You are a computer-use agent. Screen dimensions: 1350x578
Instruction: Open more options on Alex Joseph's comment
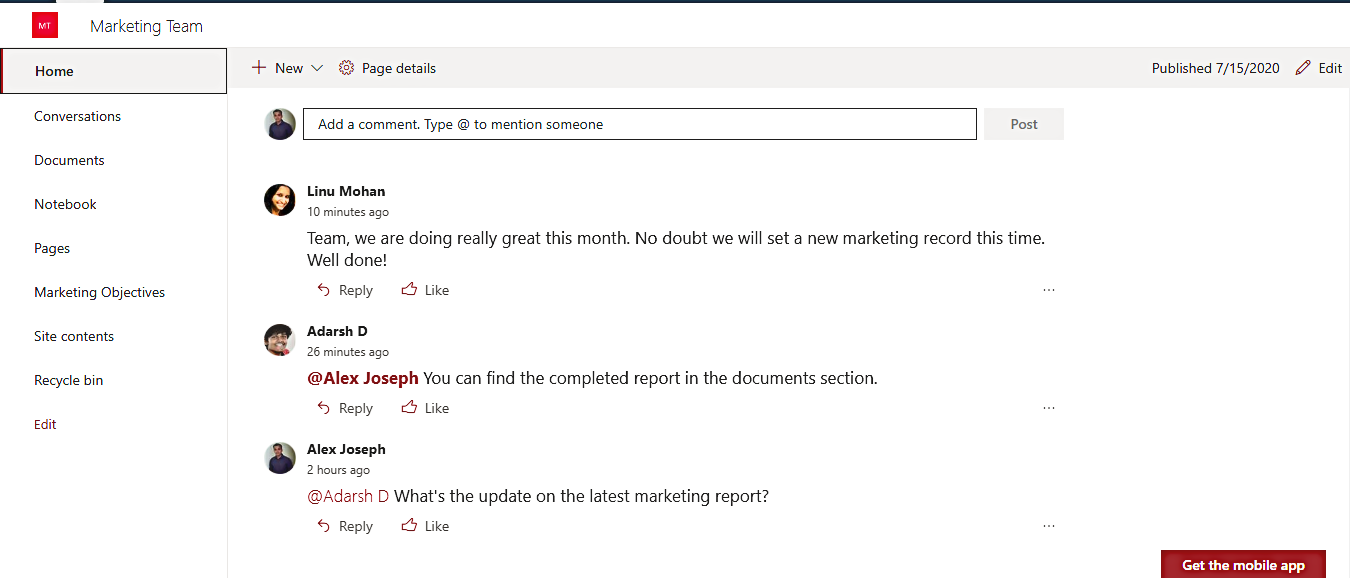[1048, 525]
